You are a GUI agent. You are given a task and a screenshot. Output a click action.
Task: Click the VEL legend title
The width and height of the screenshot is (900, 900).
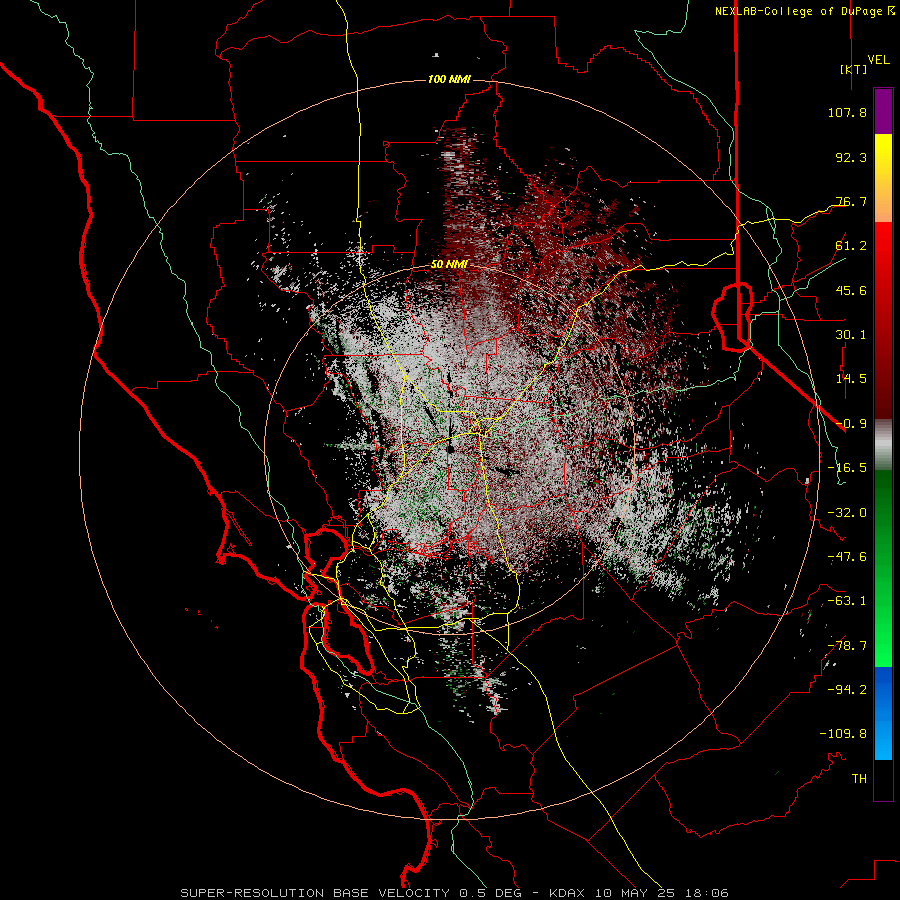click(x=878, y=60)
